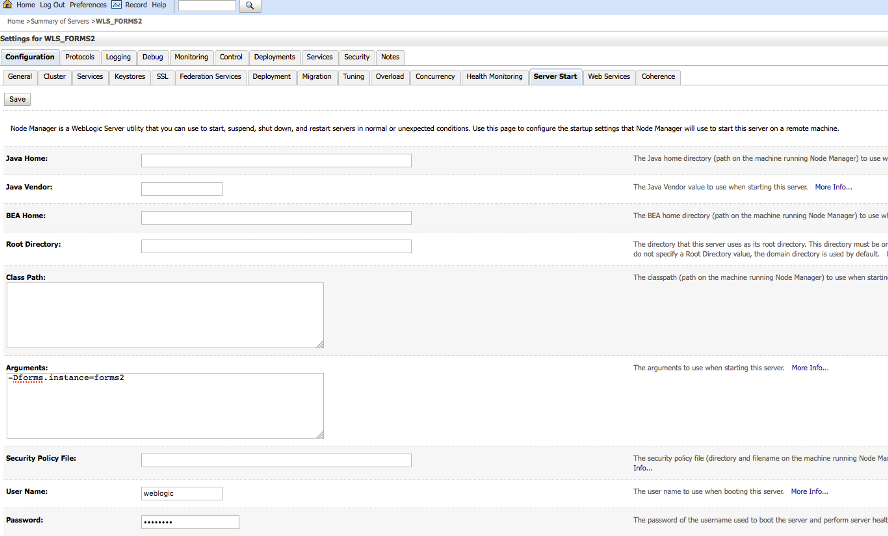This screenshot has height=536, width=888.
Task: Open Help in the top bar
Action: (x=159, y=5)
